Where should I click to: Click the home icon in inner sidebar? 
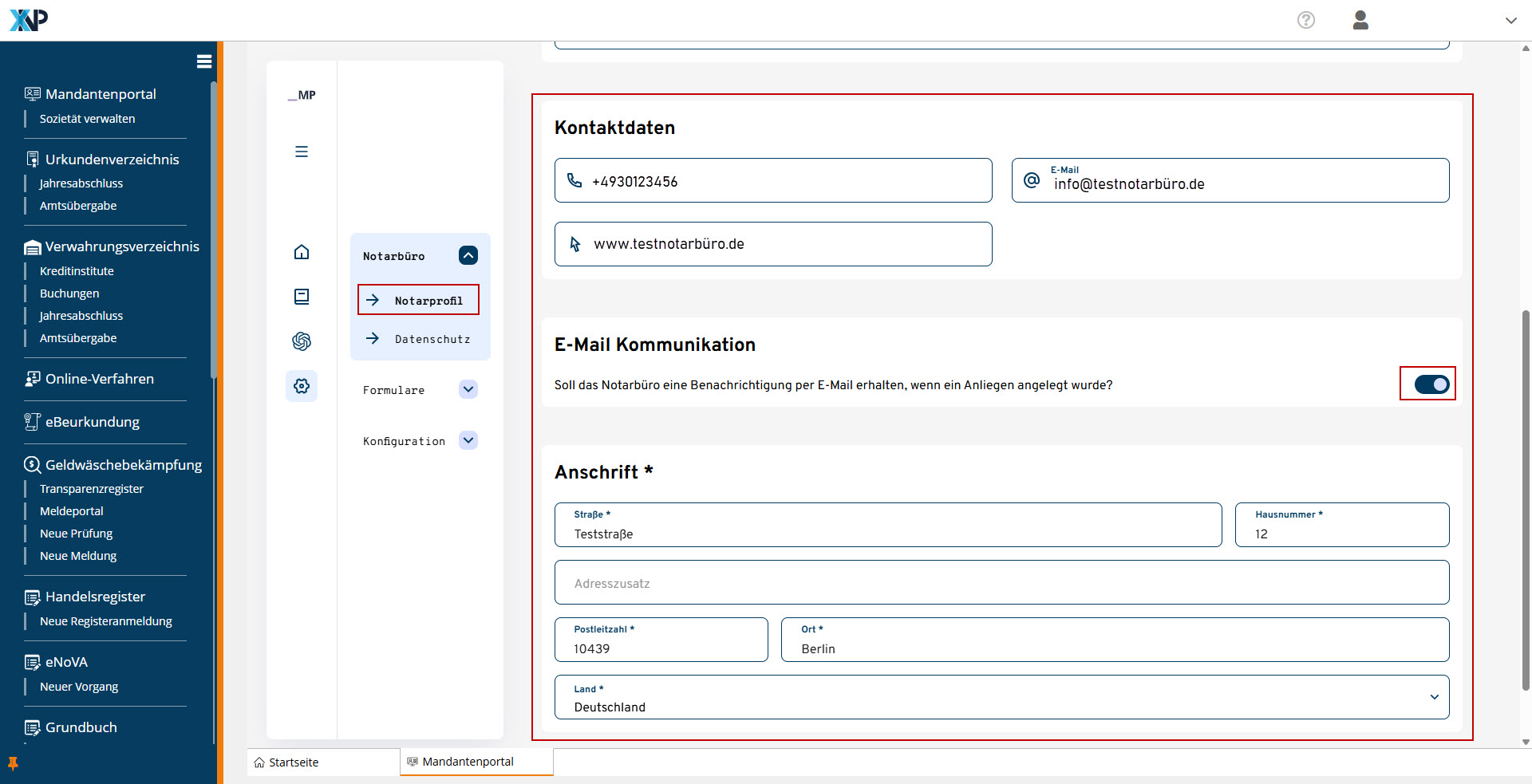(x=302, y=252)
